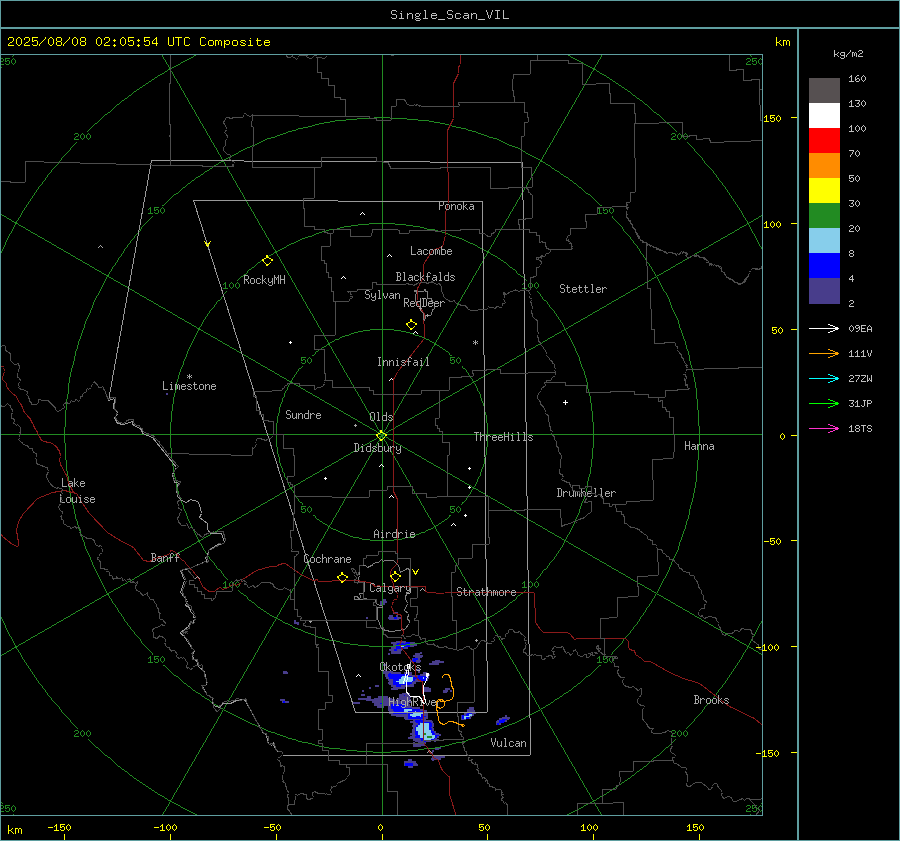Click the Innisfail town label
Viewport: 900px width, 841px height.
(403, 362)
